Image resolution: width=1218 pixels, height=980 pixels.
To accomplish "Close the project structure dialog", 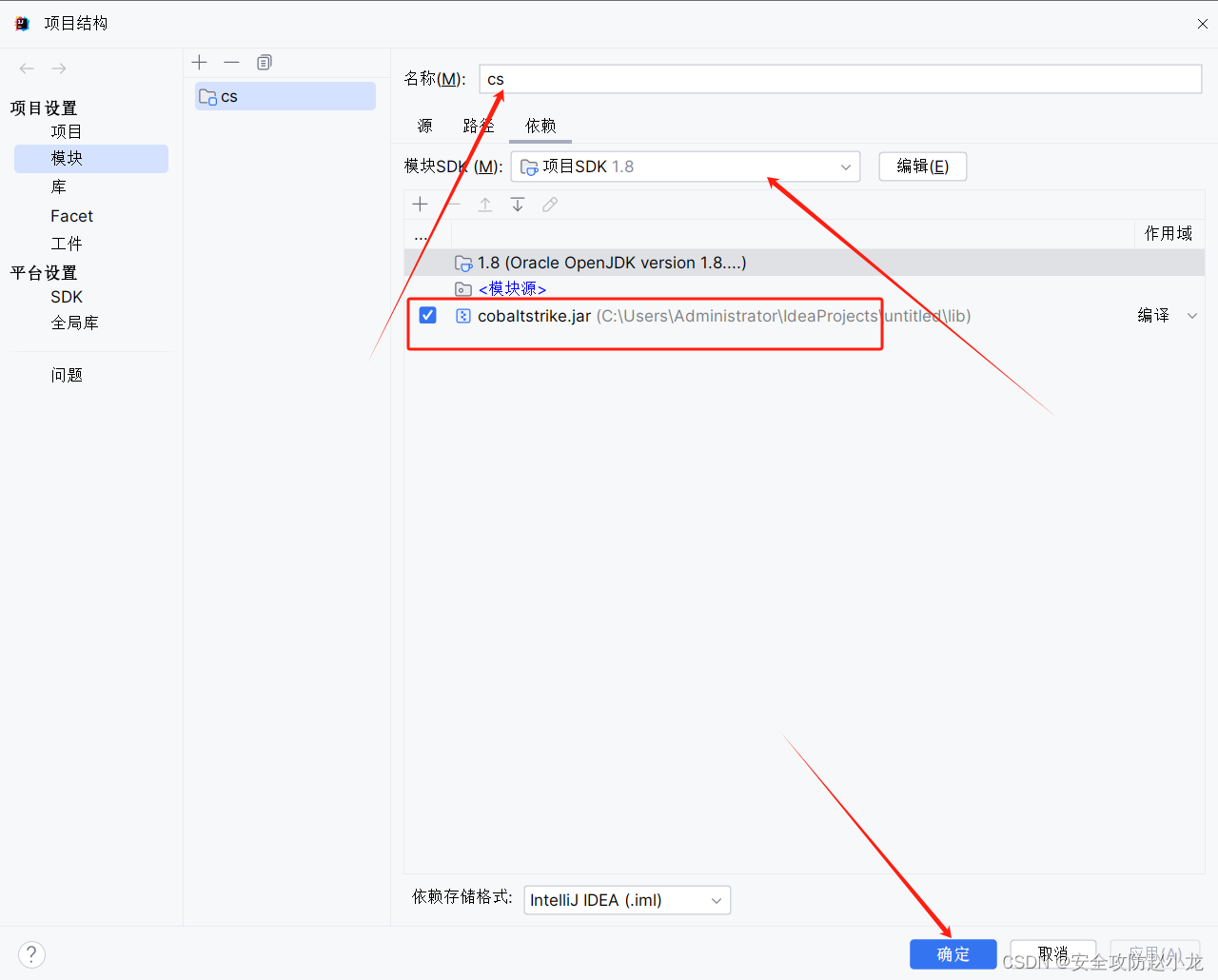I will click(x=1203, y=24).
